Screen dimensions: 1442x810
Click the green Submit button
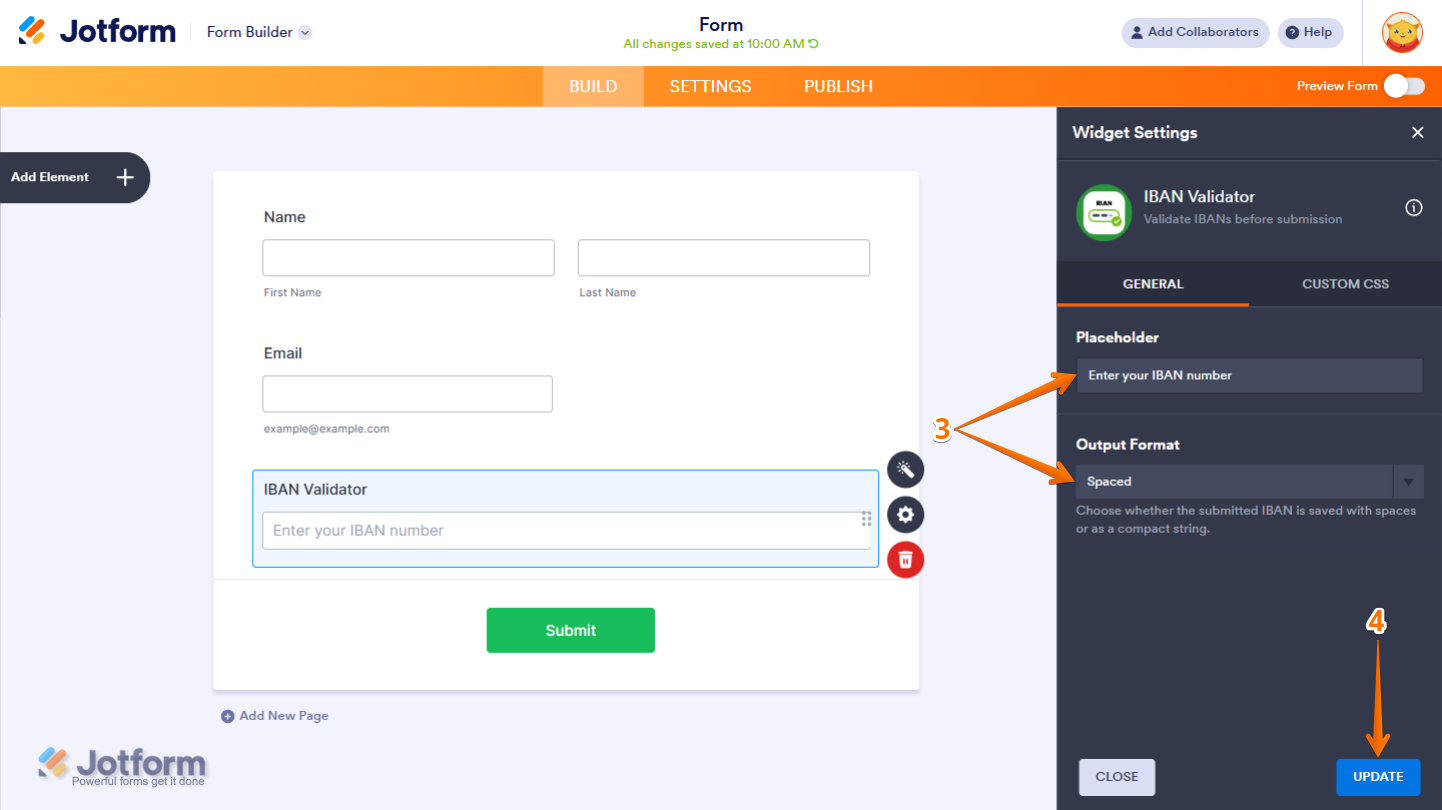tap(571, 630)
